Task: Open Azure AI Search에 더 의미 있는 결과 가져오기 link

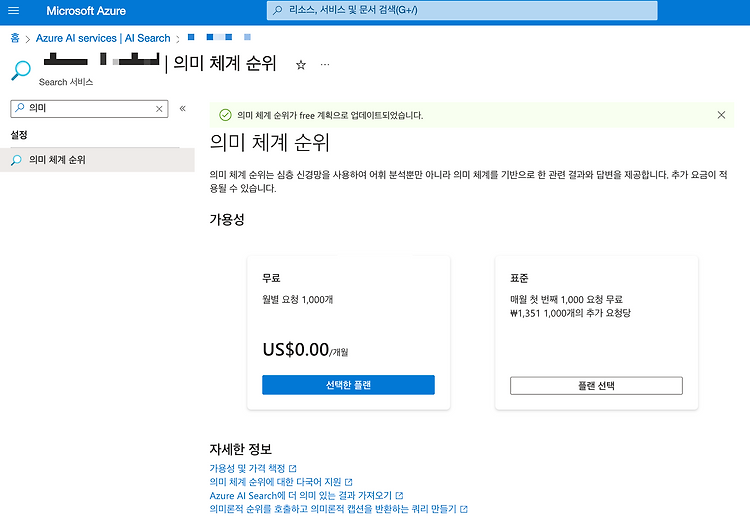Action: pyautogui.click(x=306, y=496)
